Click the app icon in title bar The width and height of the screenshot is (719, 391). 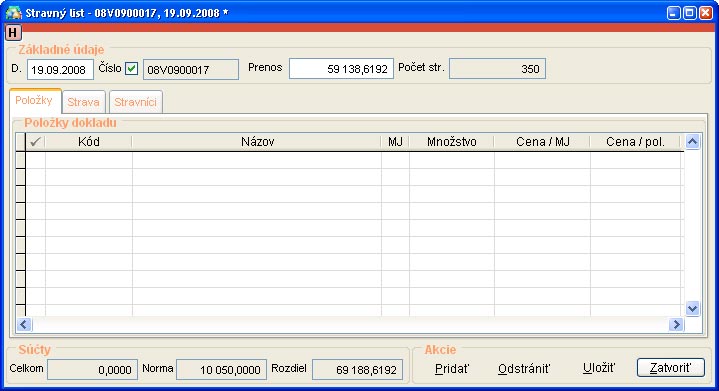tap(13, 12)
